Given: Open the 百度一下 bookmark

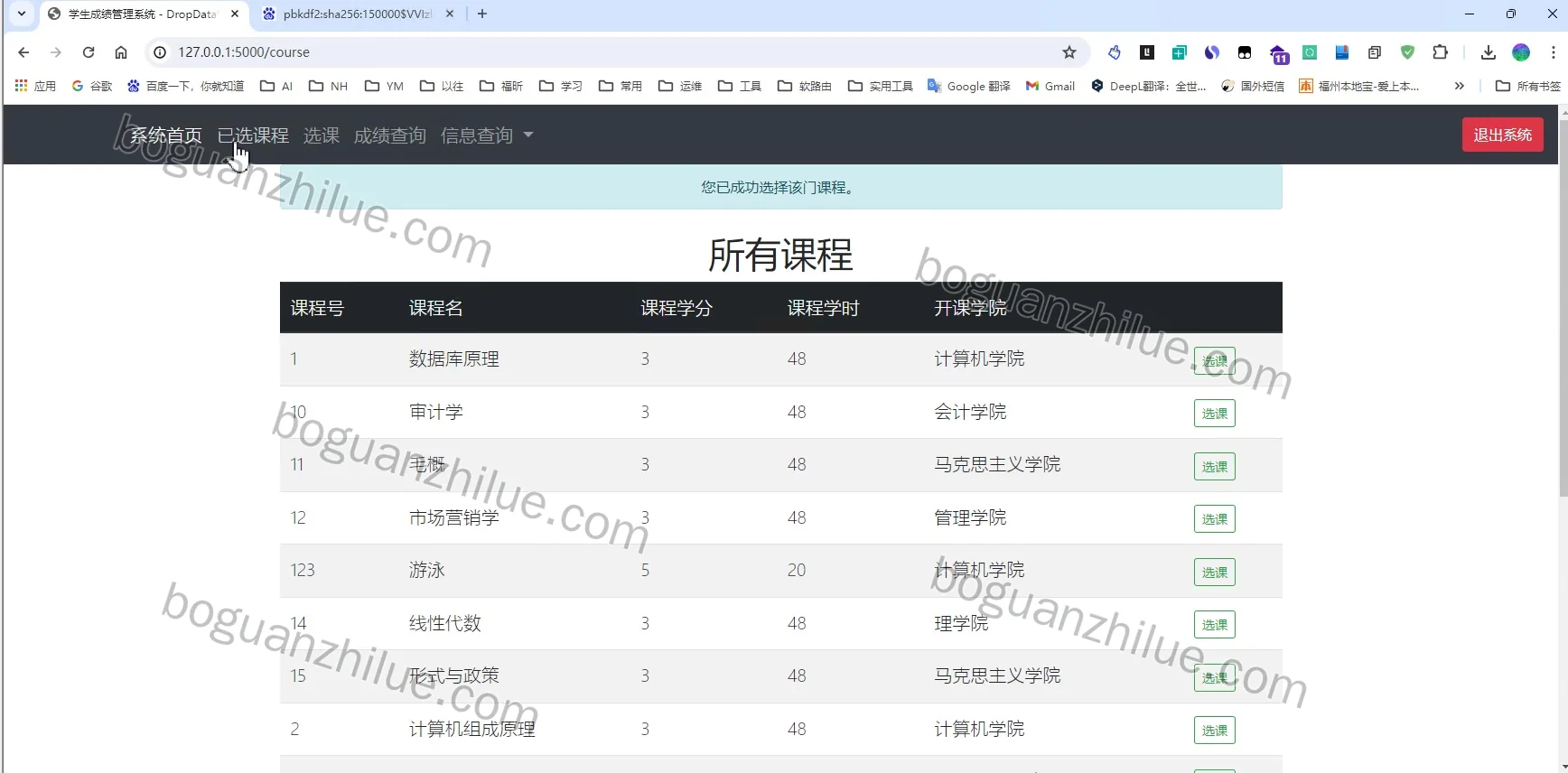Looking at the screenshot, I should [185, 86].
